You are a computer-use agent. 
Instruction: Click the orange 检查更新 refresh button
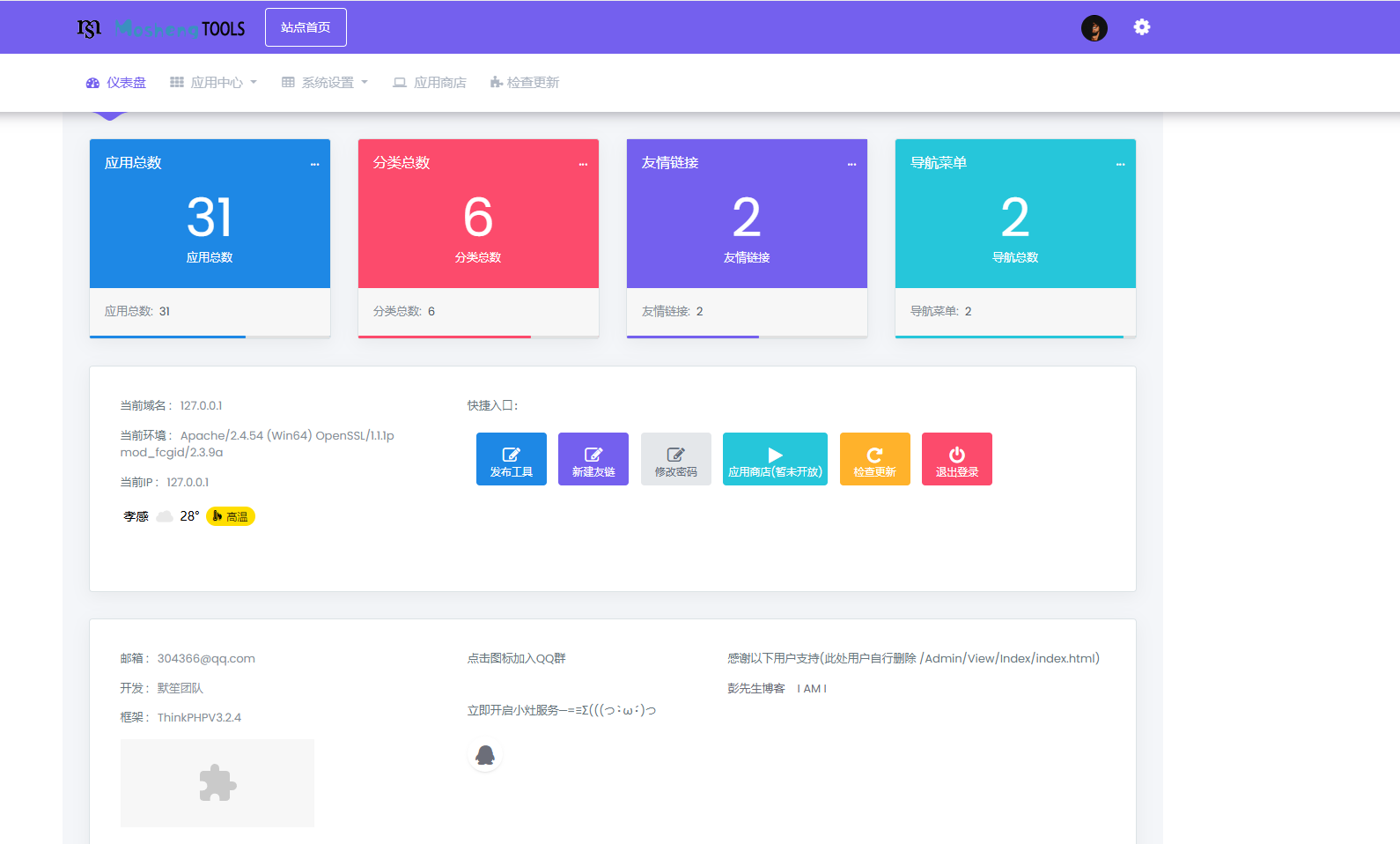click(875, 459)
